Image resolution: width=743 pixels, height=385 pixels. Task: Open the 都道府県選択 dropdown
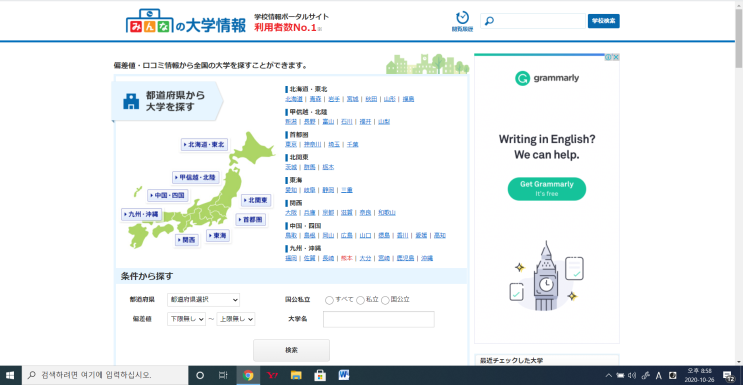(203, 300)
